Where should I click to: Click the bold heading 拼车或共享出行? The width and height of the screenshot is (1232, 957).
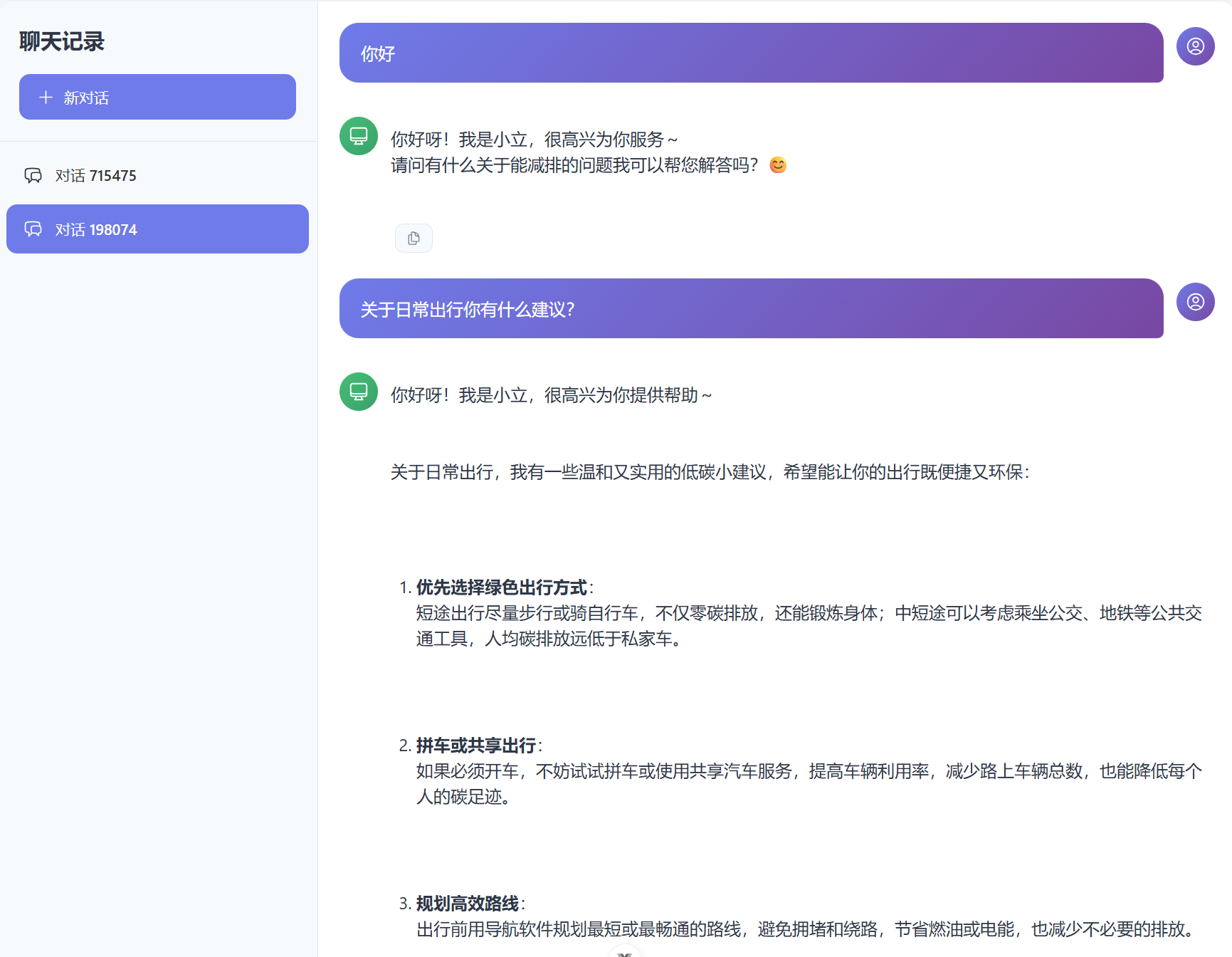pos(478,745)
